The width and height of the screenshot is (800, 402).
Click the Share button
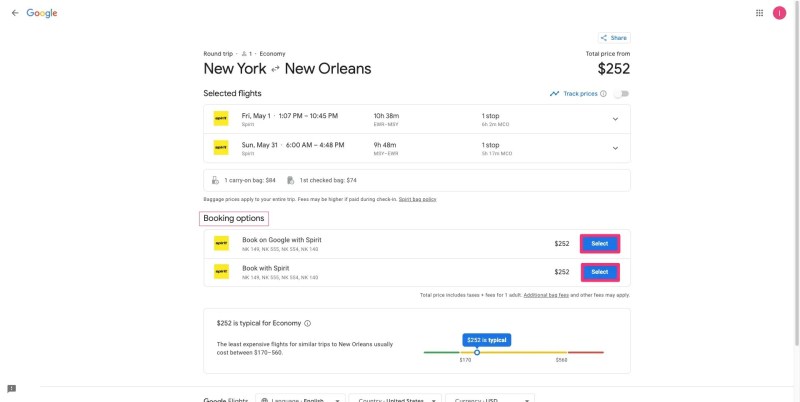pos(614,38)
